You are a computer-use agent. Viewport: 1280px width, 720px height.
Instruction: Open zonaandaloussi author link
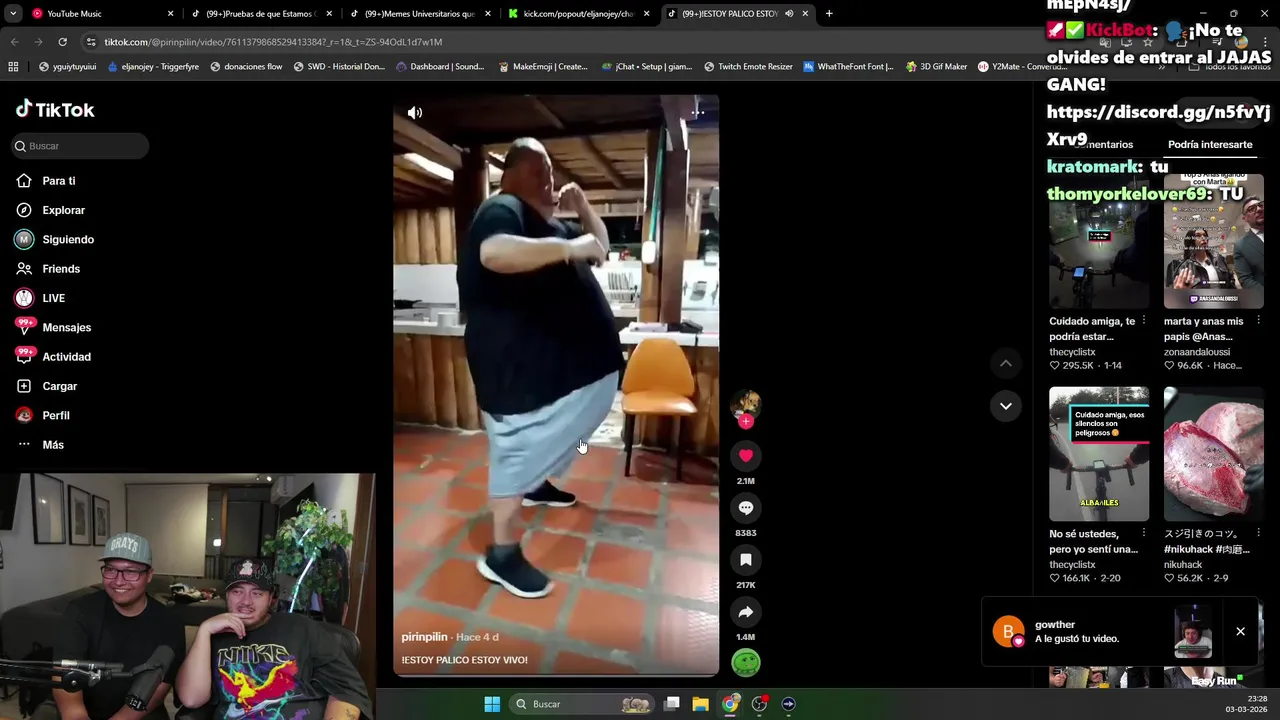tap(1197, 352)
